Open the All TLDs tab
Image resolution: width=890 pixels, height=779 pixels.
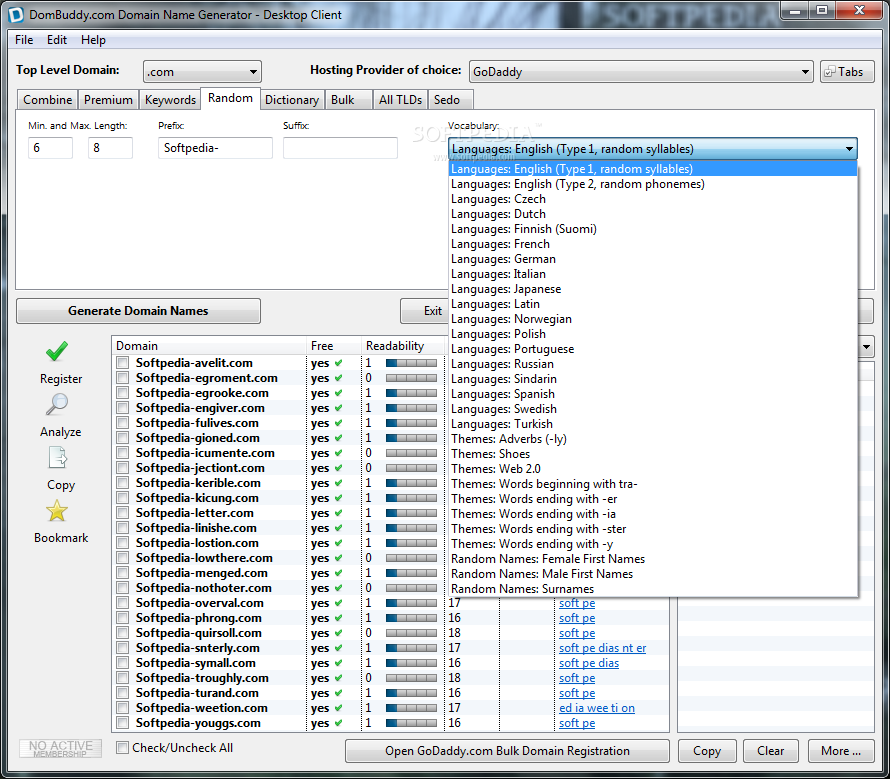pos(400,99)
